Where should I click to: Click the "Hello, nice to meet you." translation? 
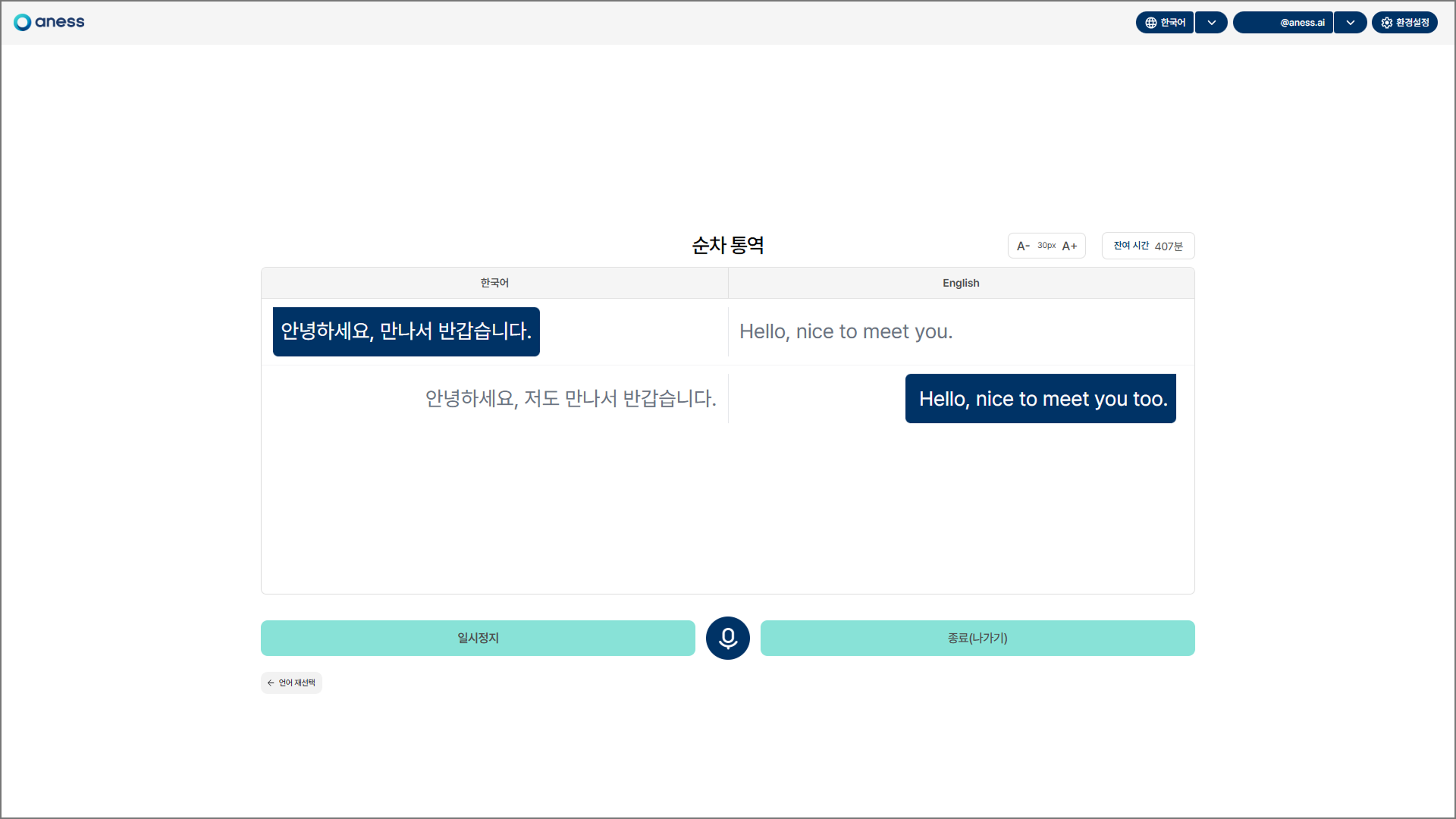point(846,331)
